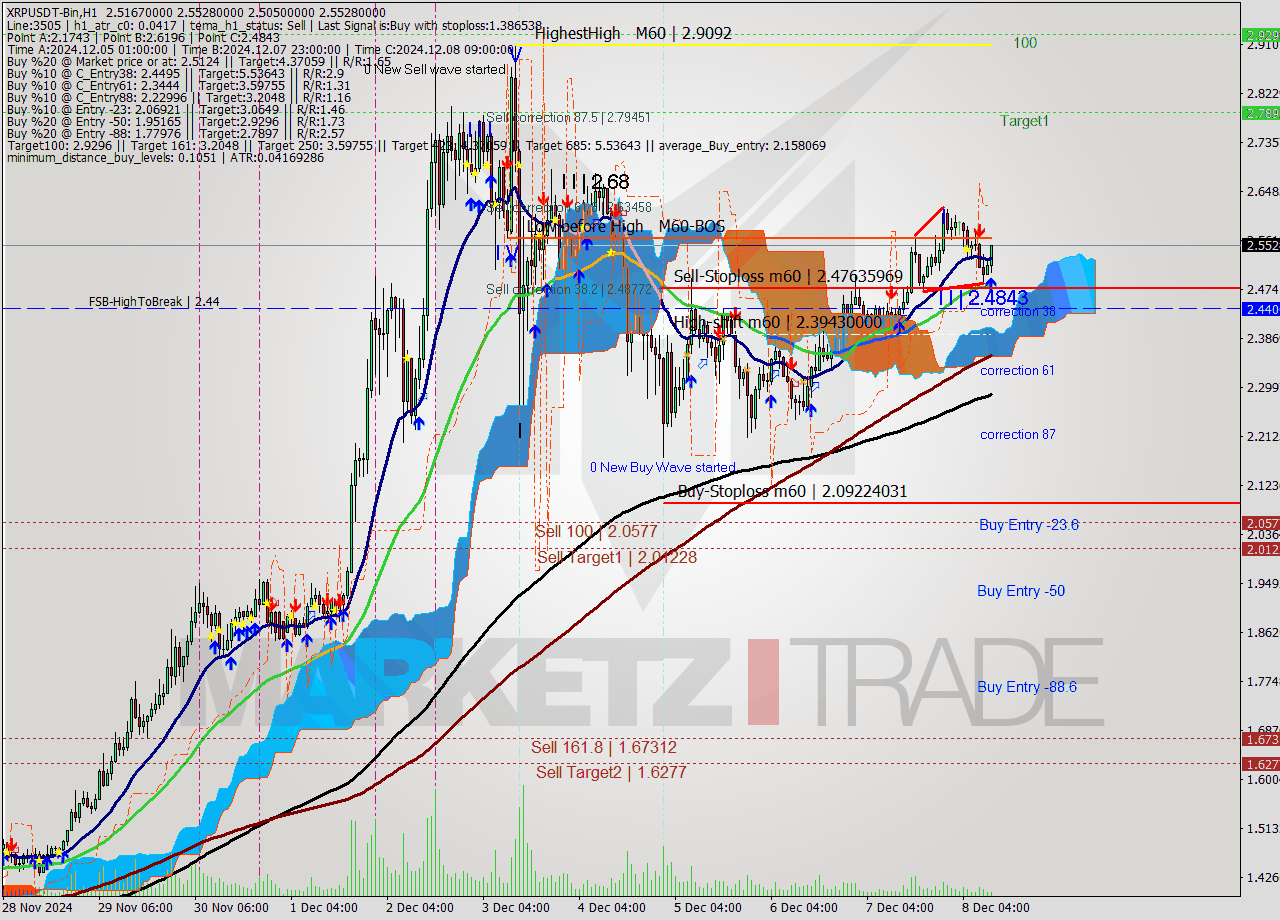
Task: Click '0 New Sell wave started' label
Action: click(x=434, y=69)
